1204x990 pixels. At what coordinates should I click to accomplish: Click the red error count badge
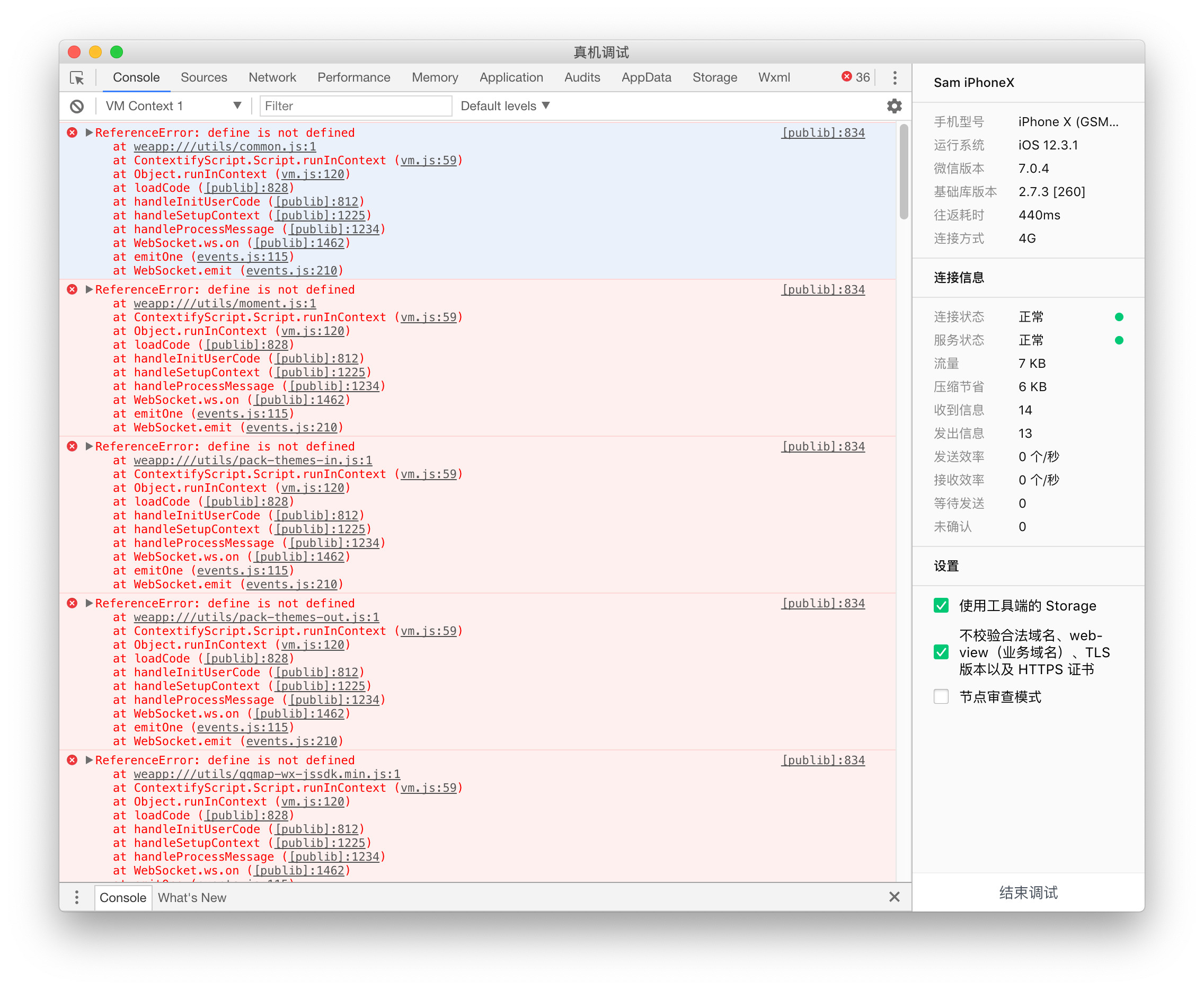855,77
